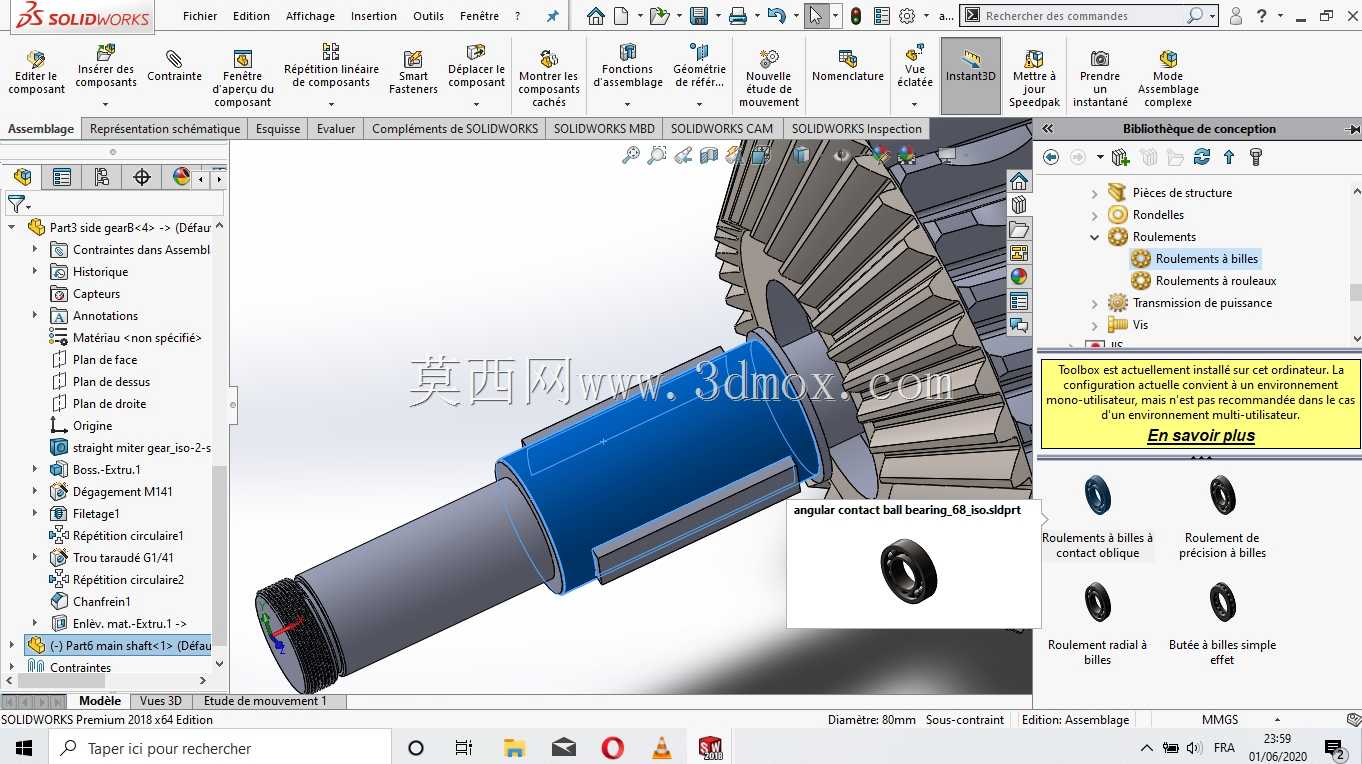Open Géométrie de référence tool
The height and width of the screenshot is (764, 1362).
pos(699,67)
